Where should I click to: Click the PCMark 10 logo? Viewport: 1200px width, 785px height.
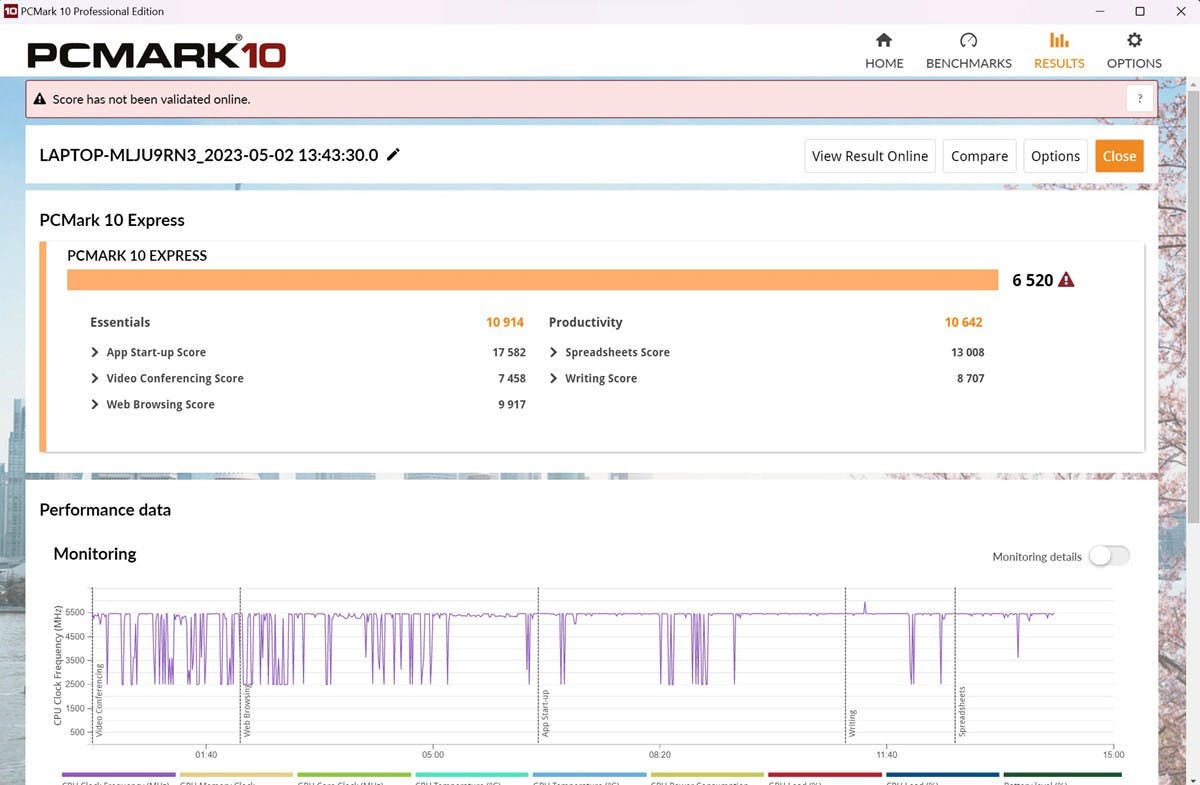tap(157, 53)
